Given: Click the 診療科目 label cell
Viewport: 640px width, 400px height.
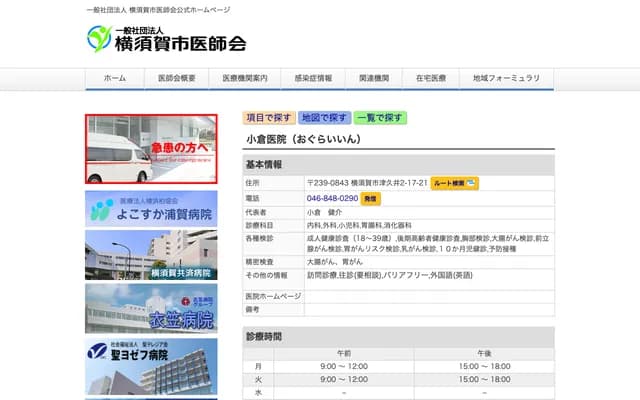Looking at the screenshot, I should [273, 226].
